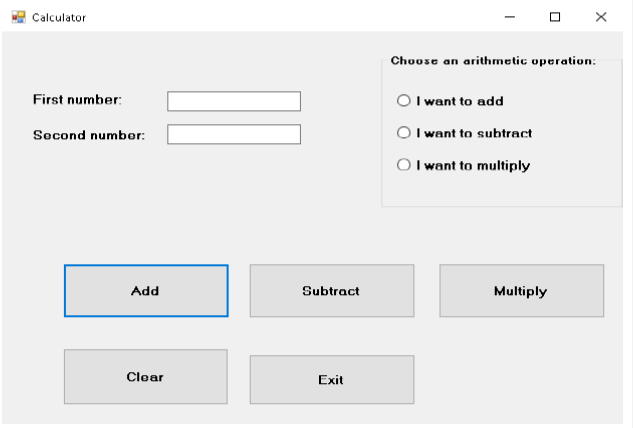Click the Clear button
Viewport: 633px width, 428px height.
pyautogui.click(x=146, y=377)
